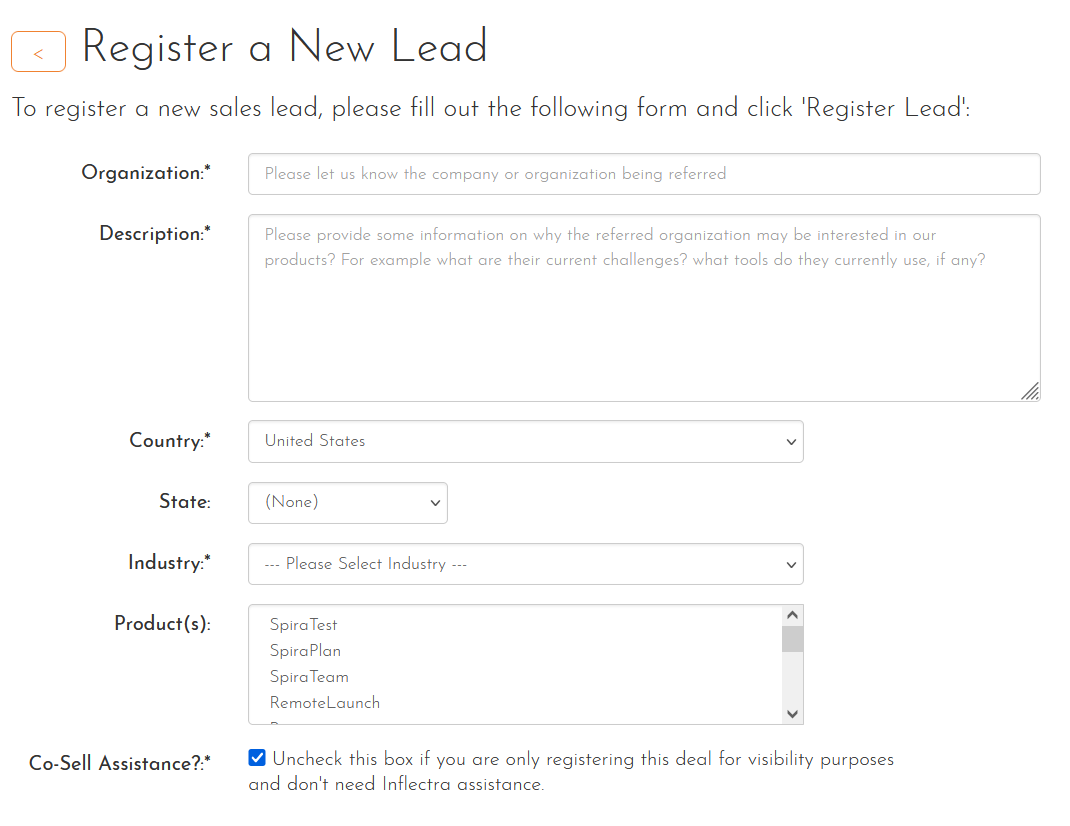Click the products list scrollbar thumb
The width and height of the screenshot is (1070, 826).
pyautogui.click(x=792, y=639)
